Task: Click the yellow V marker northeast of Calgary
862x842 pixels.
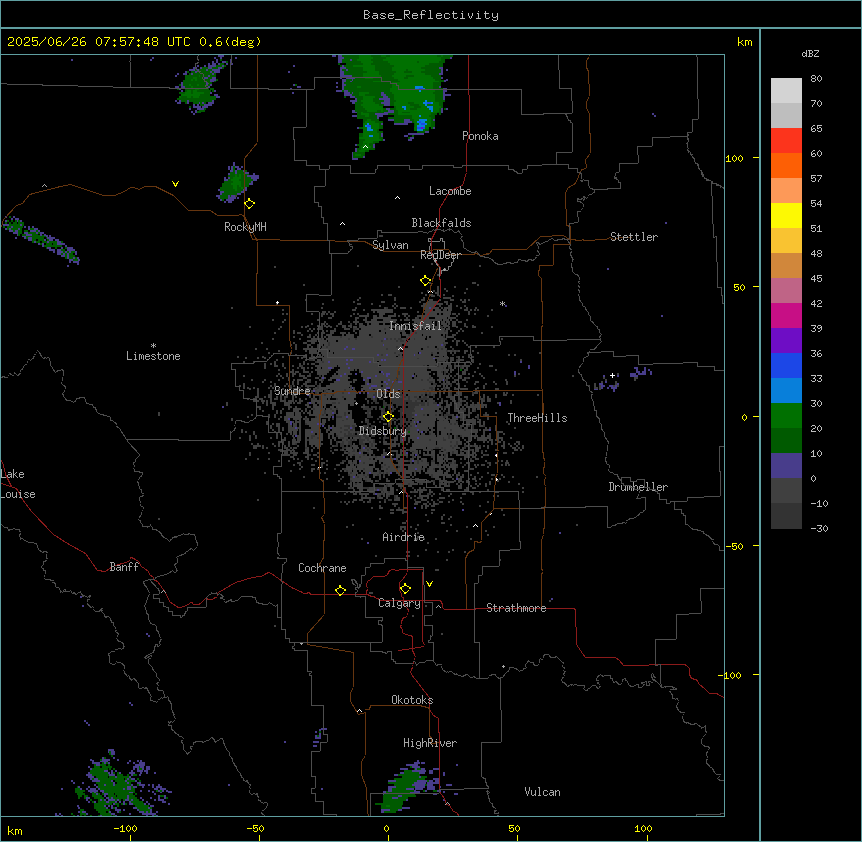Action: (429, 584)
